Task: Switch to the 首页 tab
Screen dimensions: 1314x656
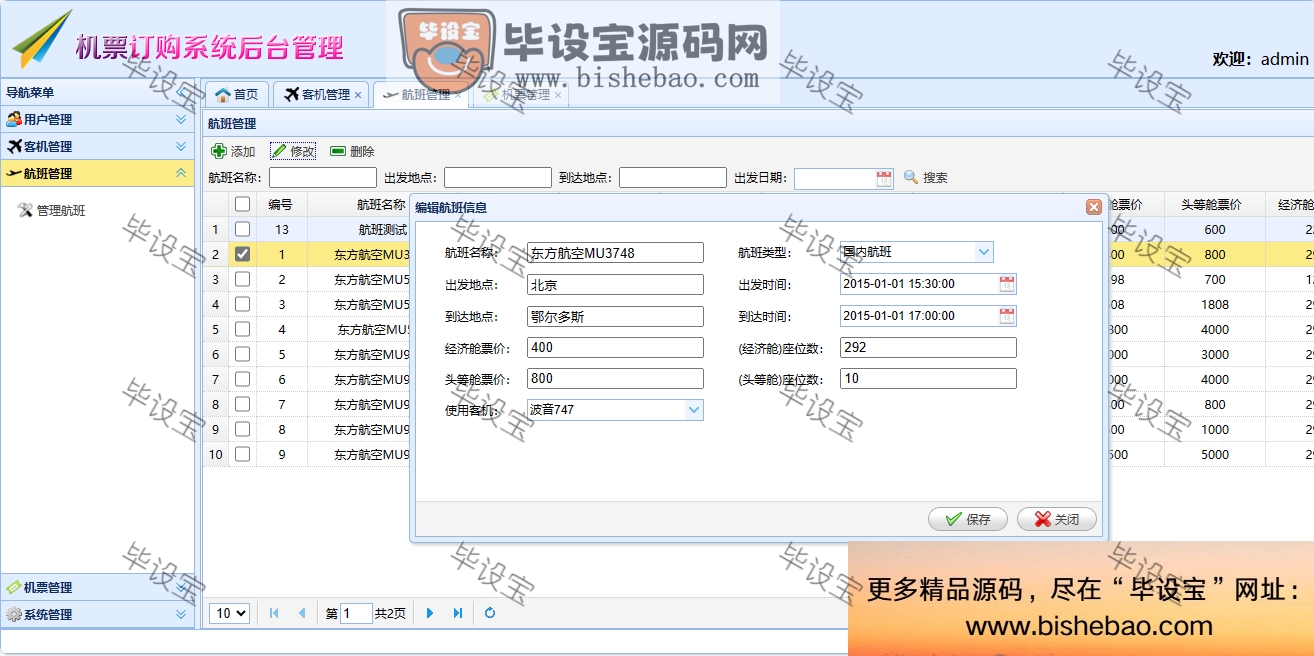Action: click(x=237, y=94)
